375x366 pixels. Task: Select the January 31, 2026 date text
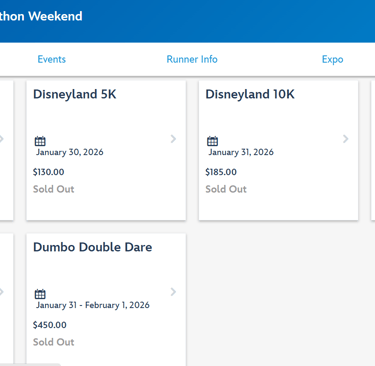click(x=241, y=152)
